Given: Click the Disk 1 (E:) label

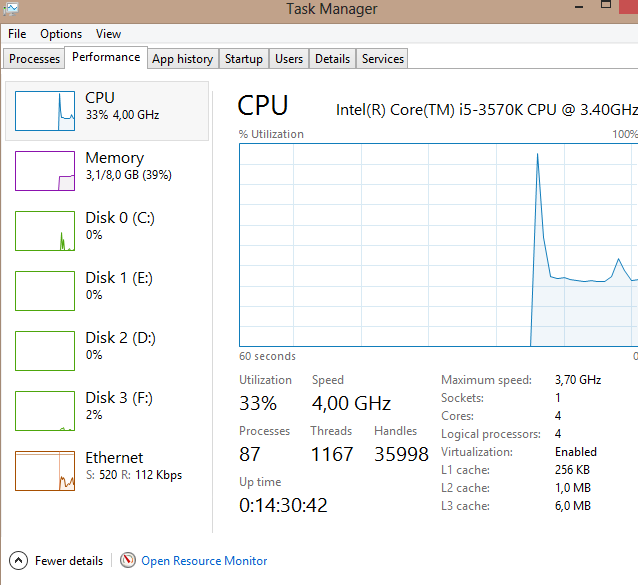Looking at the screenshot, I should pyautogui.click(x=119, y=278).
